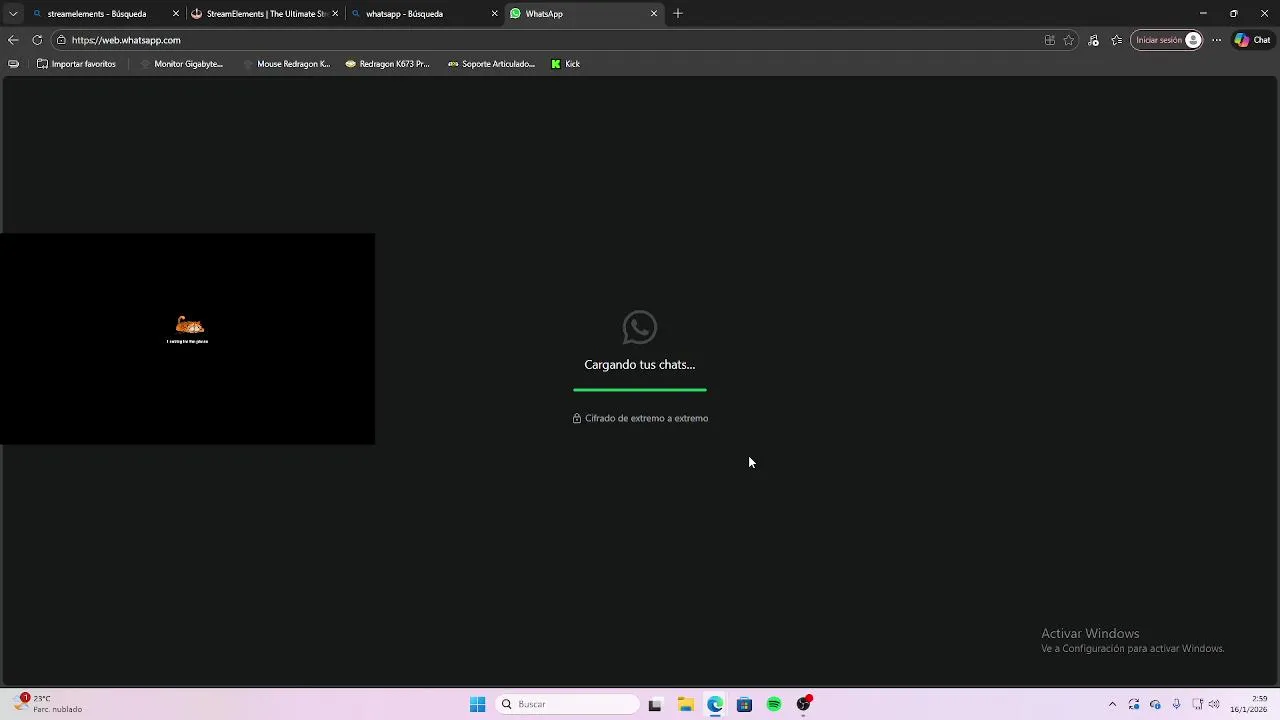The height and width of the screenshot is (720, 1280).
Task: Close the whatsapp - Búsqueda tab
Action: (x=494, y=14)
